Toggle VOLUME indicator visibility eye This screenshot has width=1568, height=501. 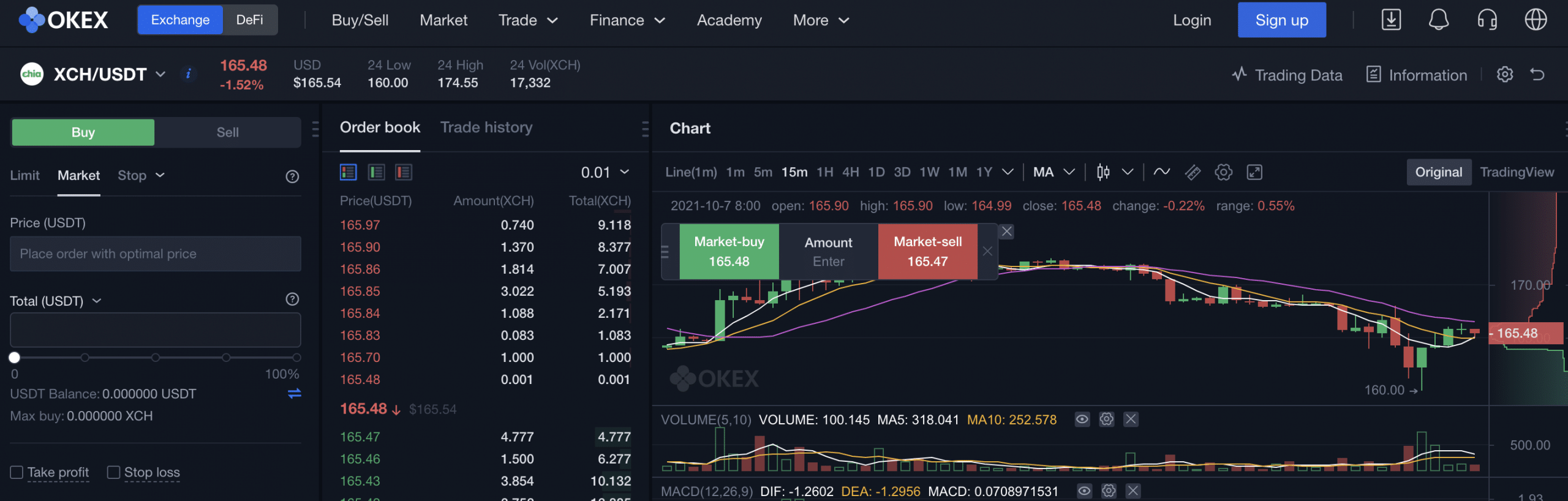pyautogui.click(x=1082, y=420)
